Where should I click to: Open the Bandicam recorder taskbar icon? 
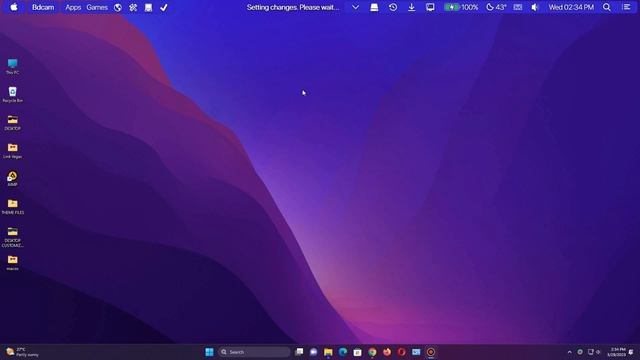click(x=431, y=352)
